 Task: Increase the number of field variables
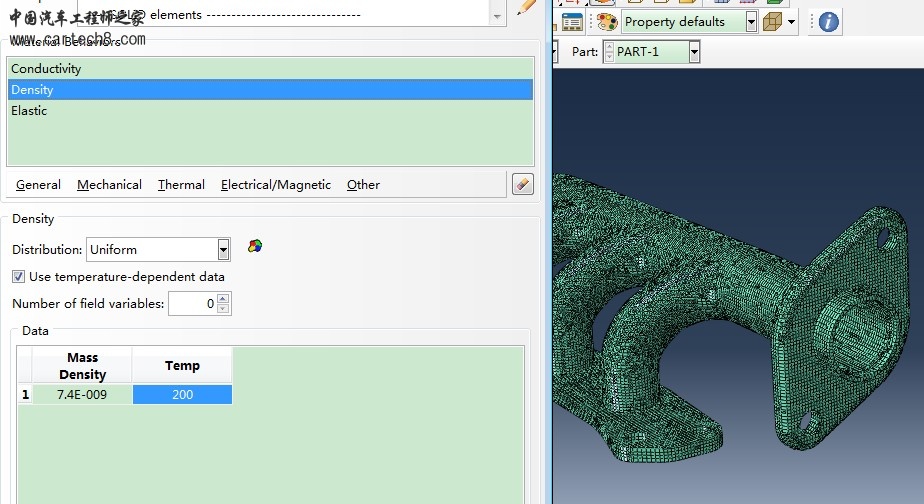(223, 298)
